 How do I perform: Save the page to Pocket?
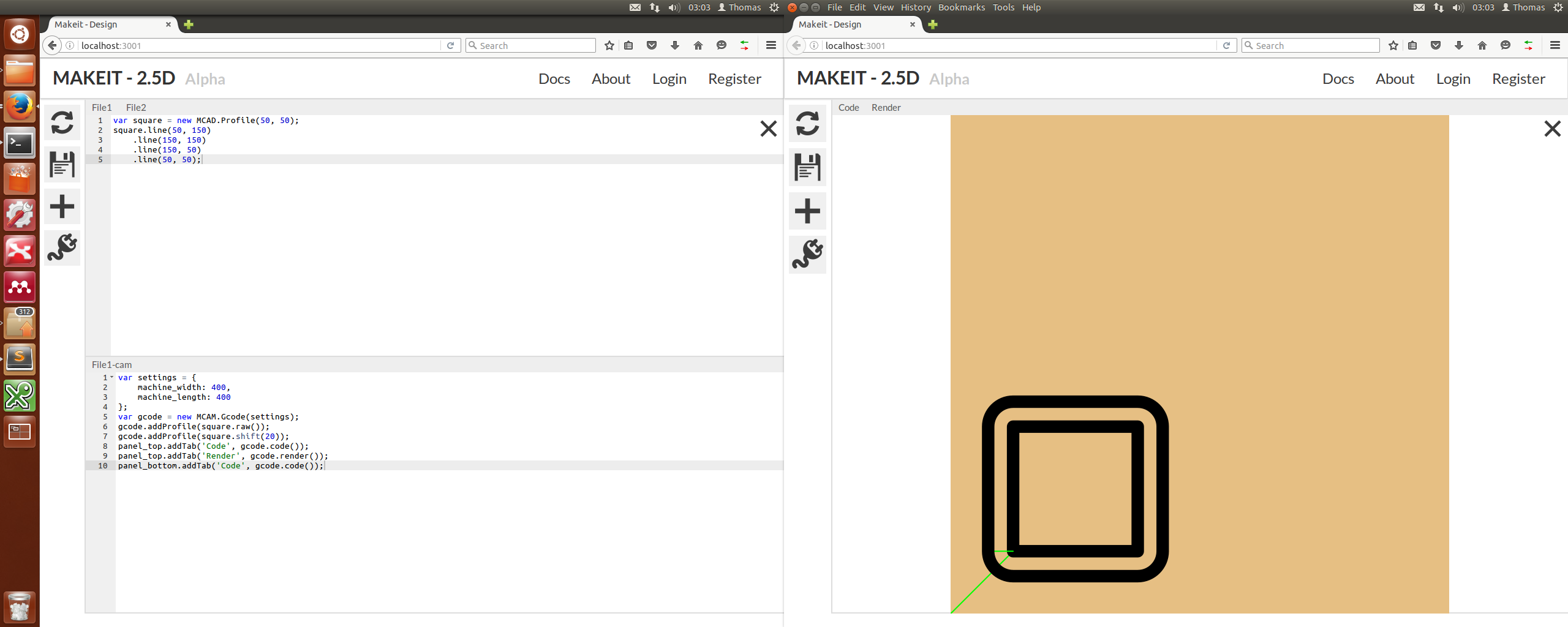(651, 45)
